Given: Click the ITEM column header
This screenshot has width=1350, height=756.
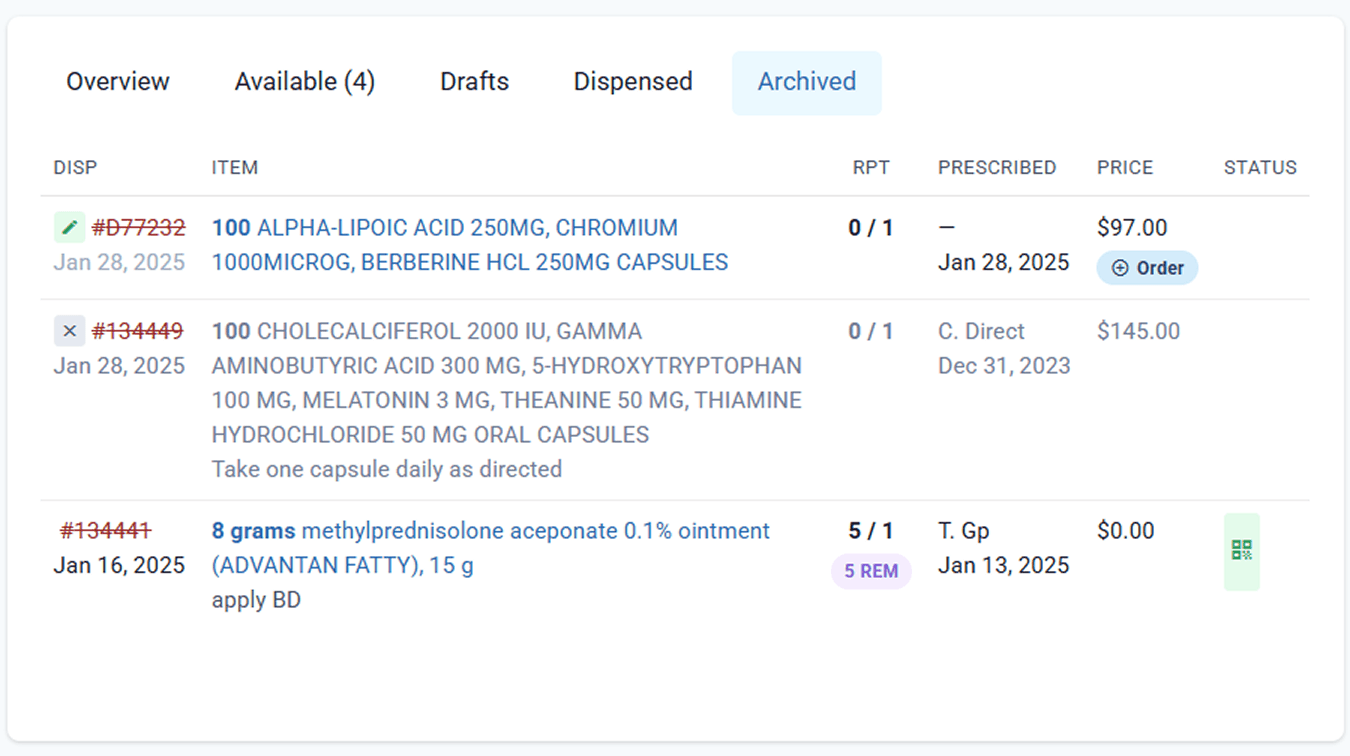Looking at the screenshot, I should pyautogui.click(x=235, y=168).
